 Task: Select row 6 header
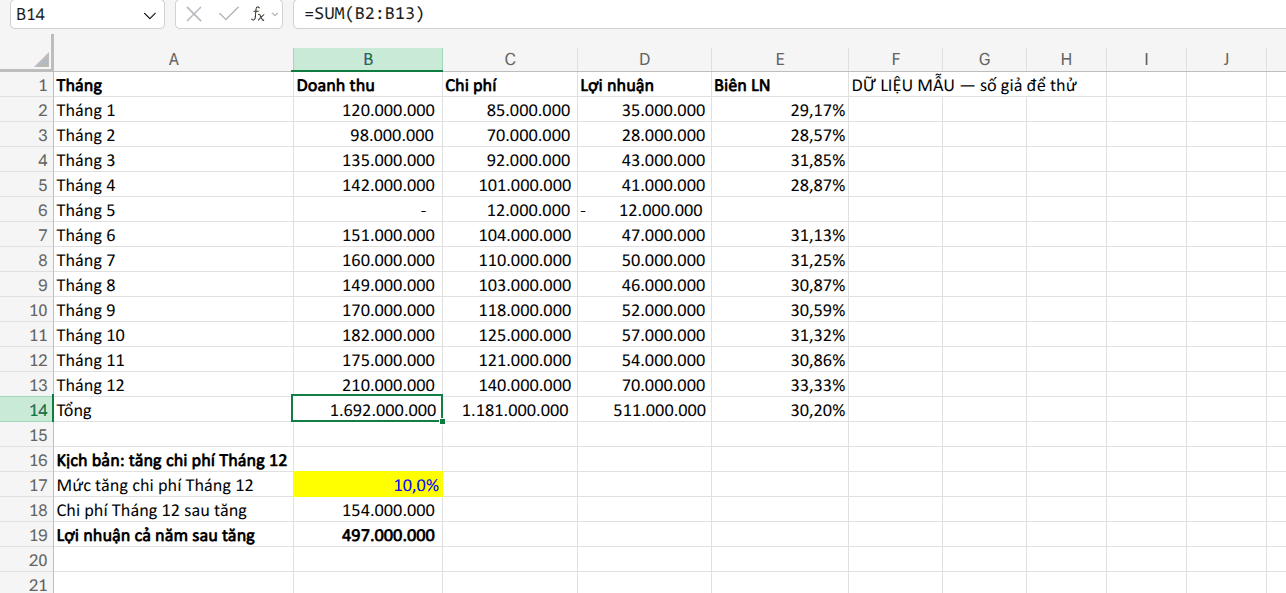[x=26, y=210]
